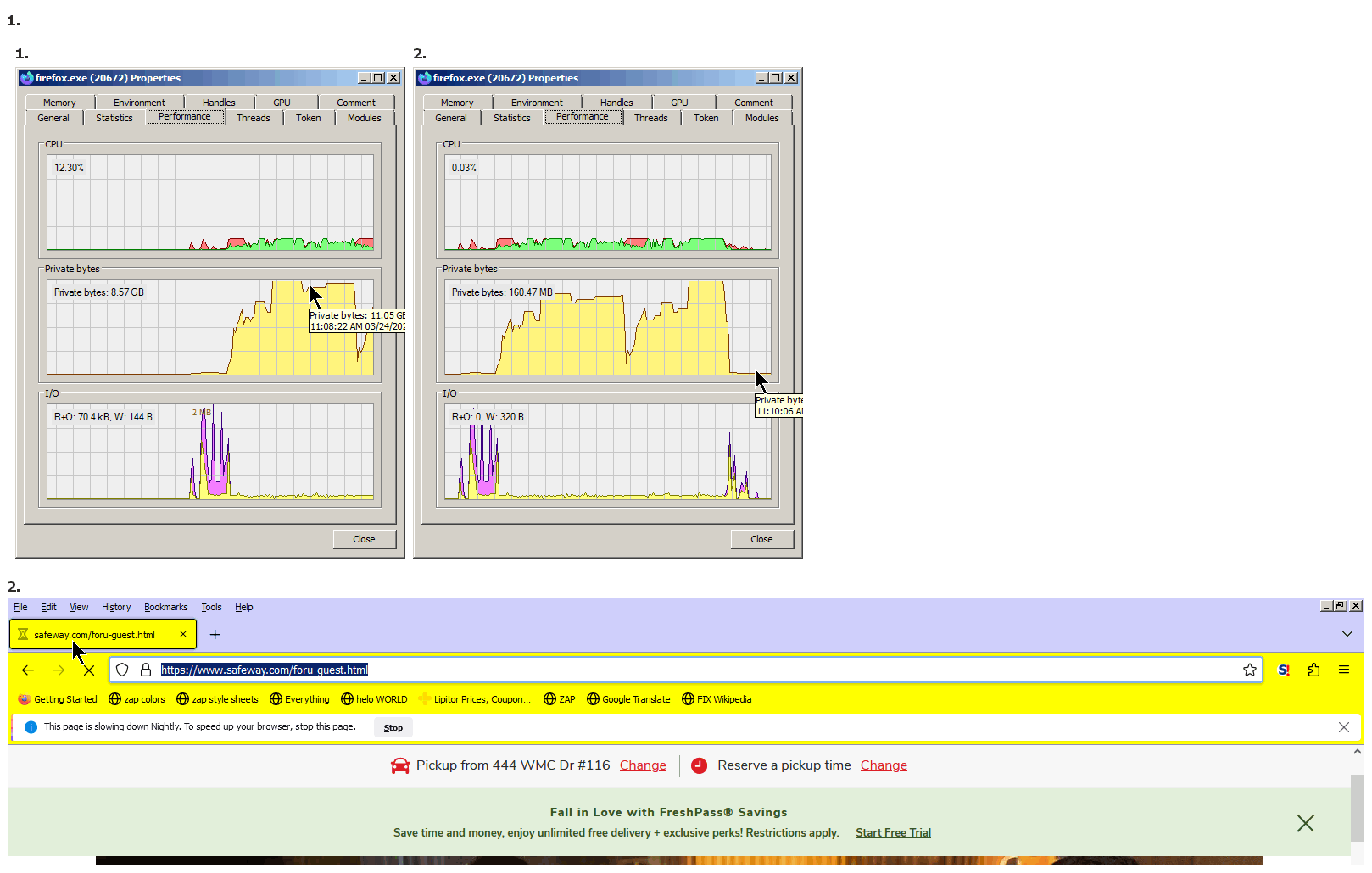
Task: Select Modules tab in first Properties window
Action: [365, 119]
